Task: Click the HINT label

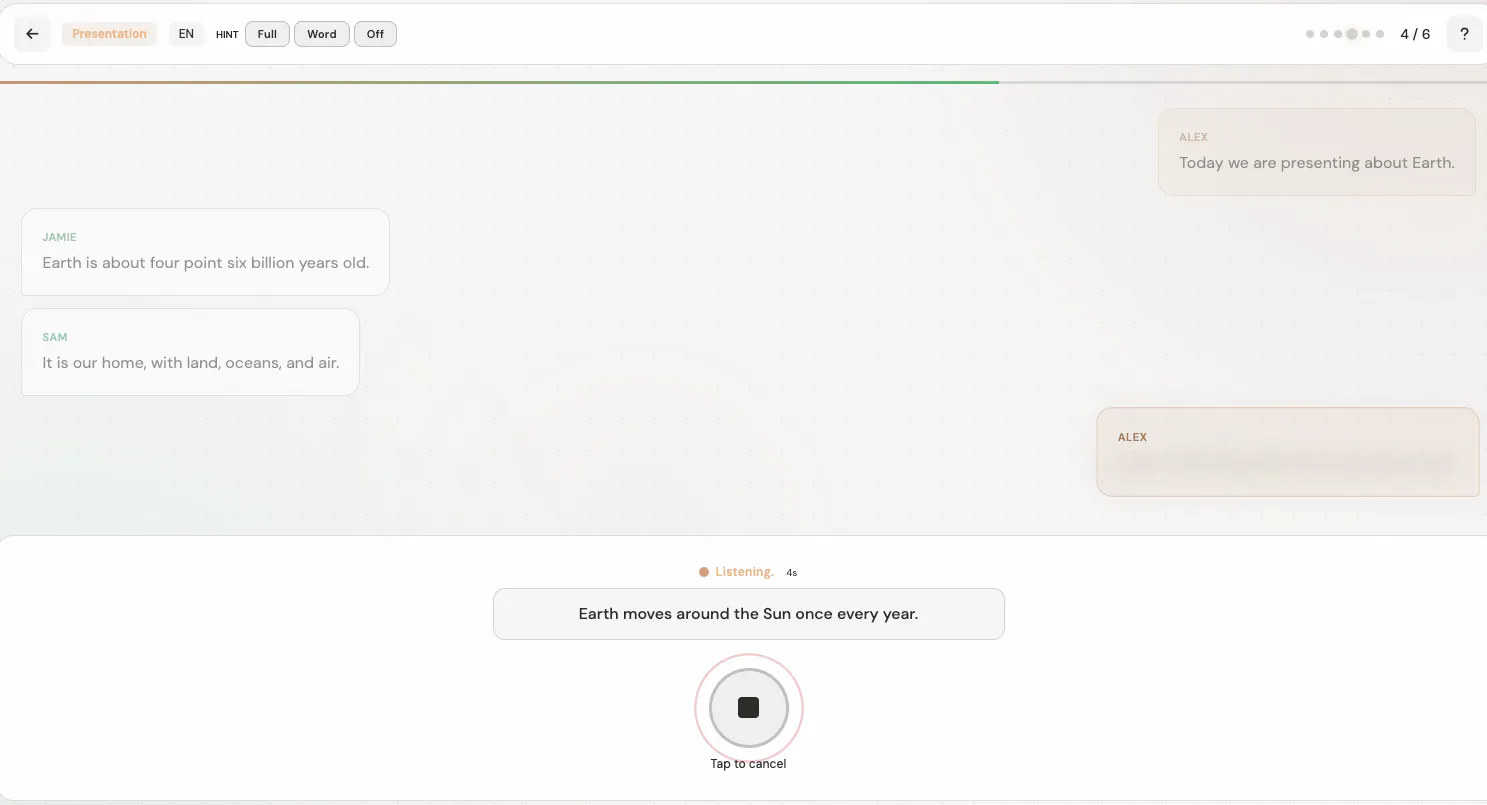Action: click(x=227, y=35)
